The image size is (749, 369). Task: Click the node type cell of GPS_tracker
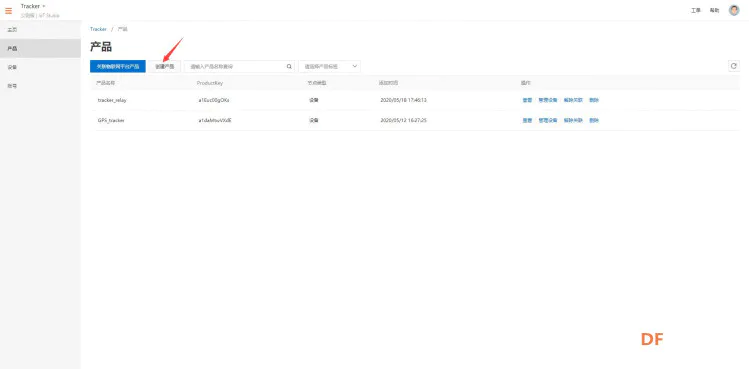pyautogui.click(x=313, y=120)
